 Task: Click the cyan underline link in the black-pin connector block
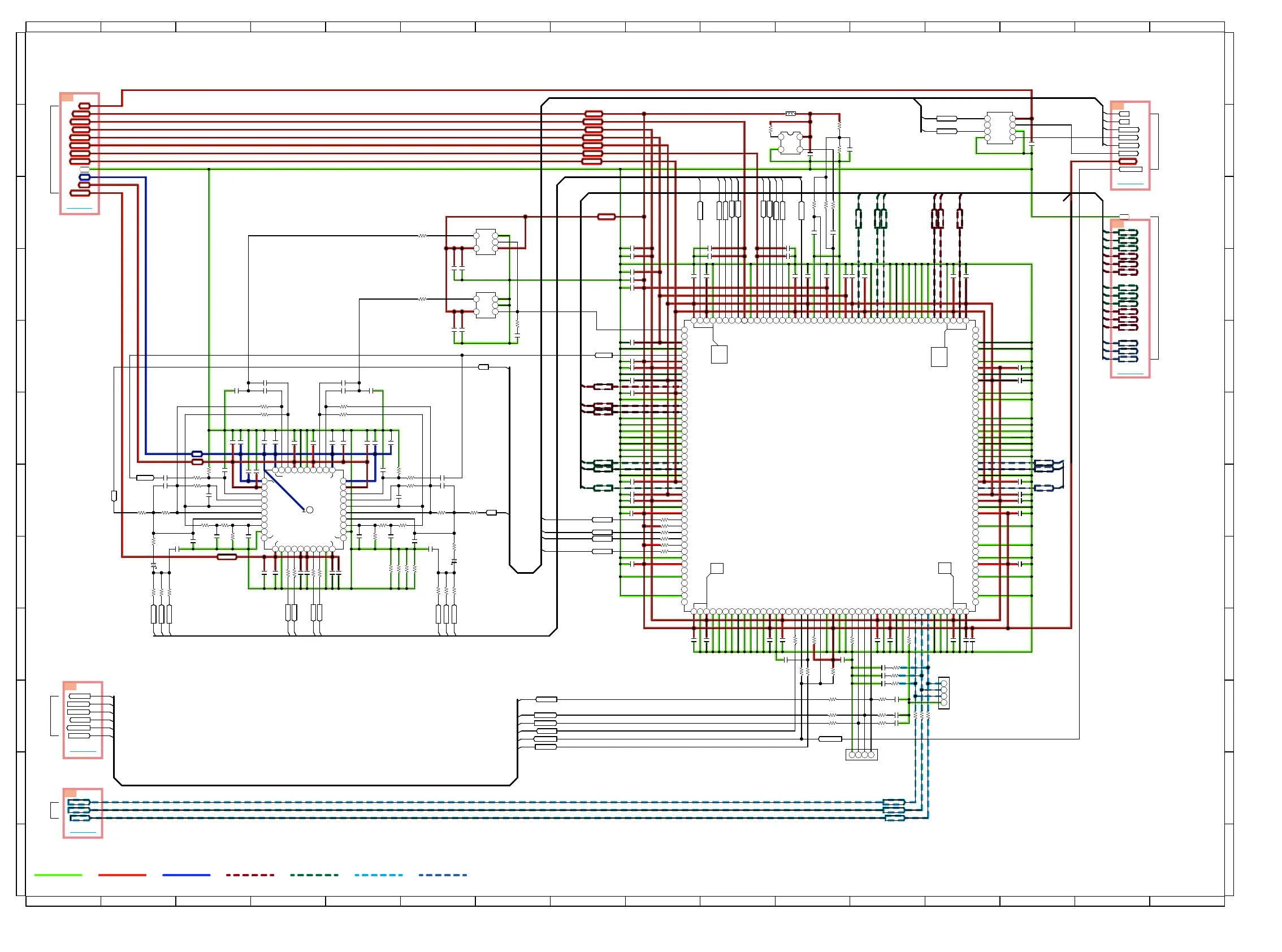point(83,752)
